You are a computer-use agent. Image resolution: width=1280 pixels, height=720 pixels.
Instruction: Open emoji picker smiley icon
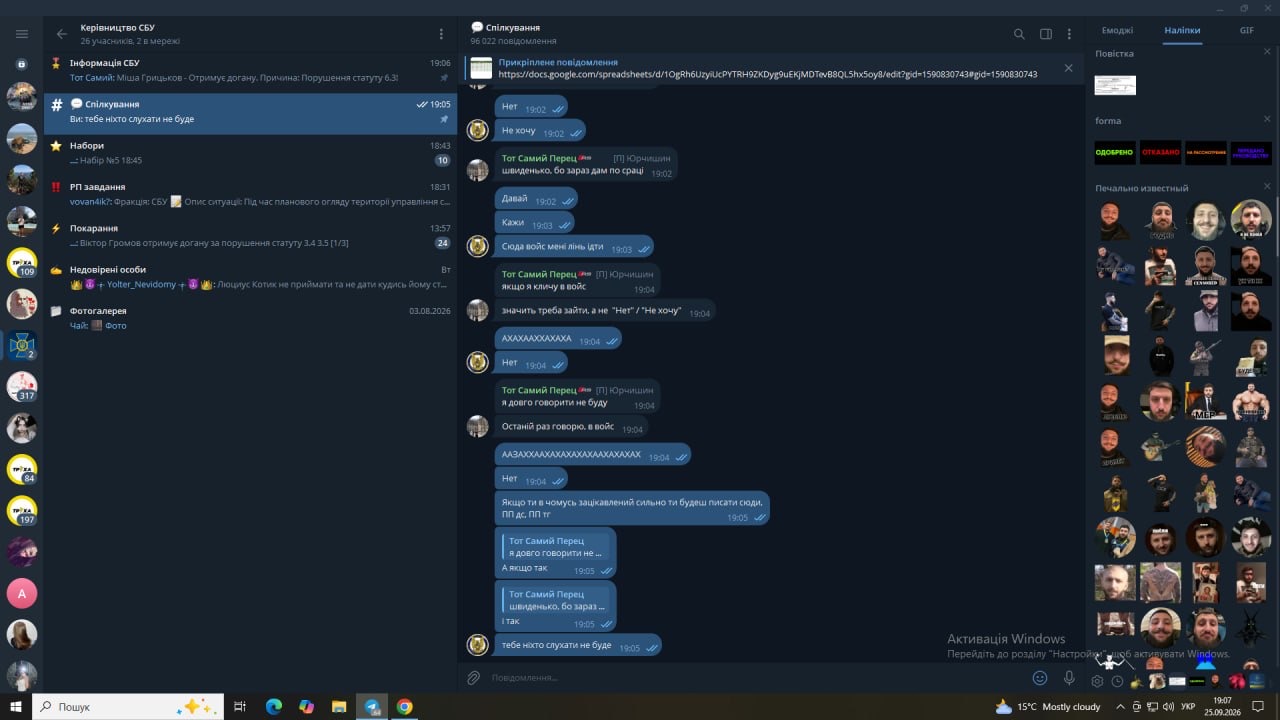[1040, 677]
